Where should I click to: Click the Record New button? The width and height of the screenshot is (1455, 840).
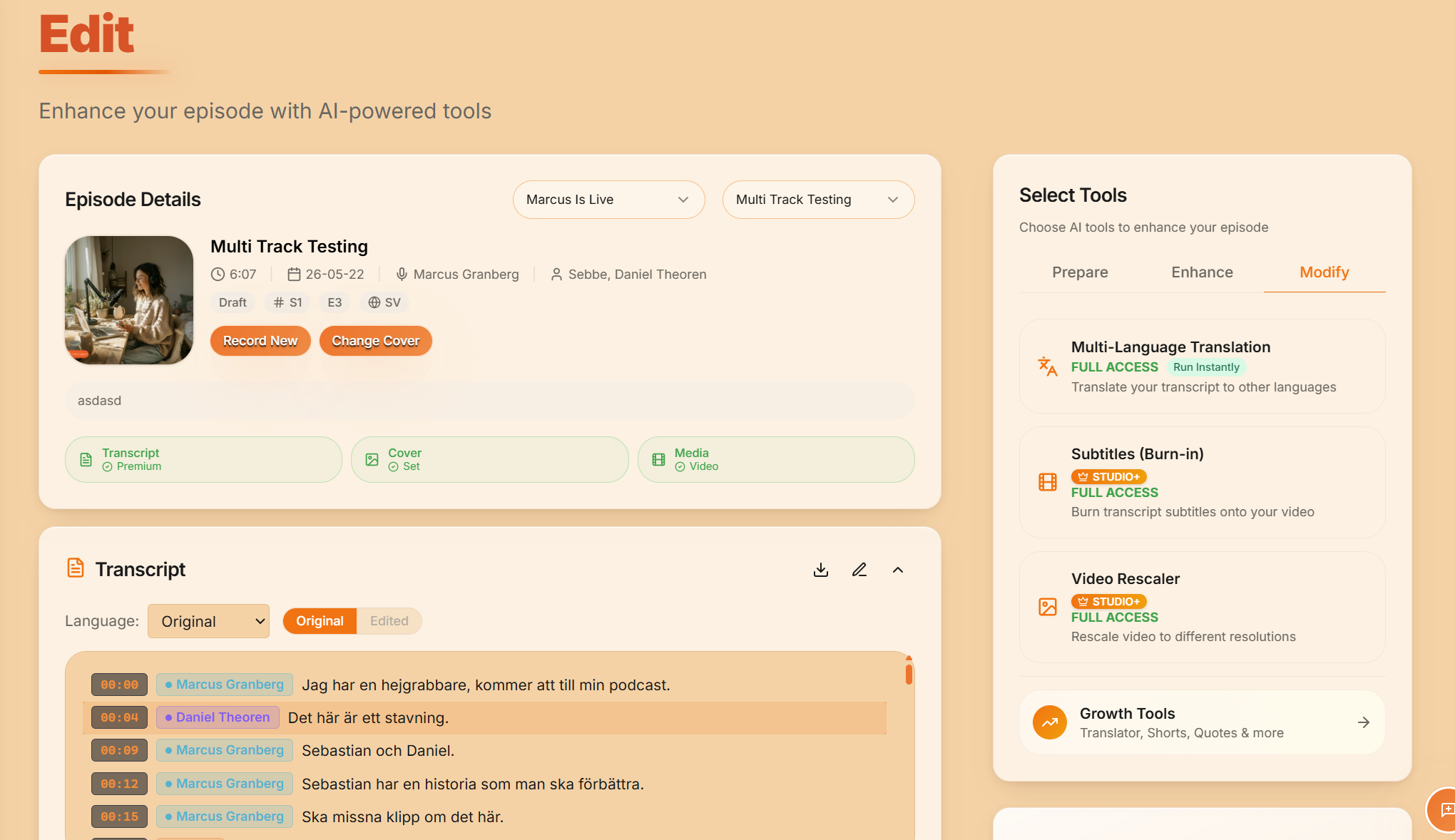(x=260, y=341)
